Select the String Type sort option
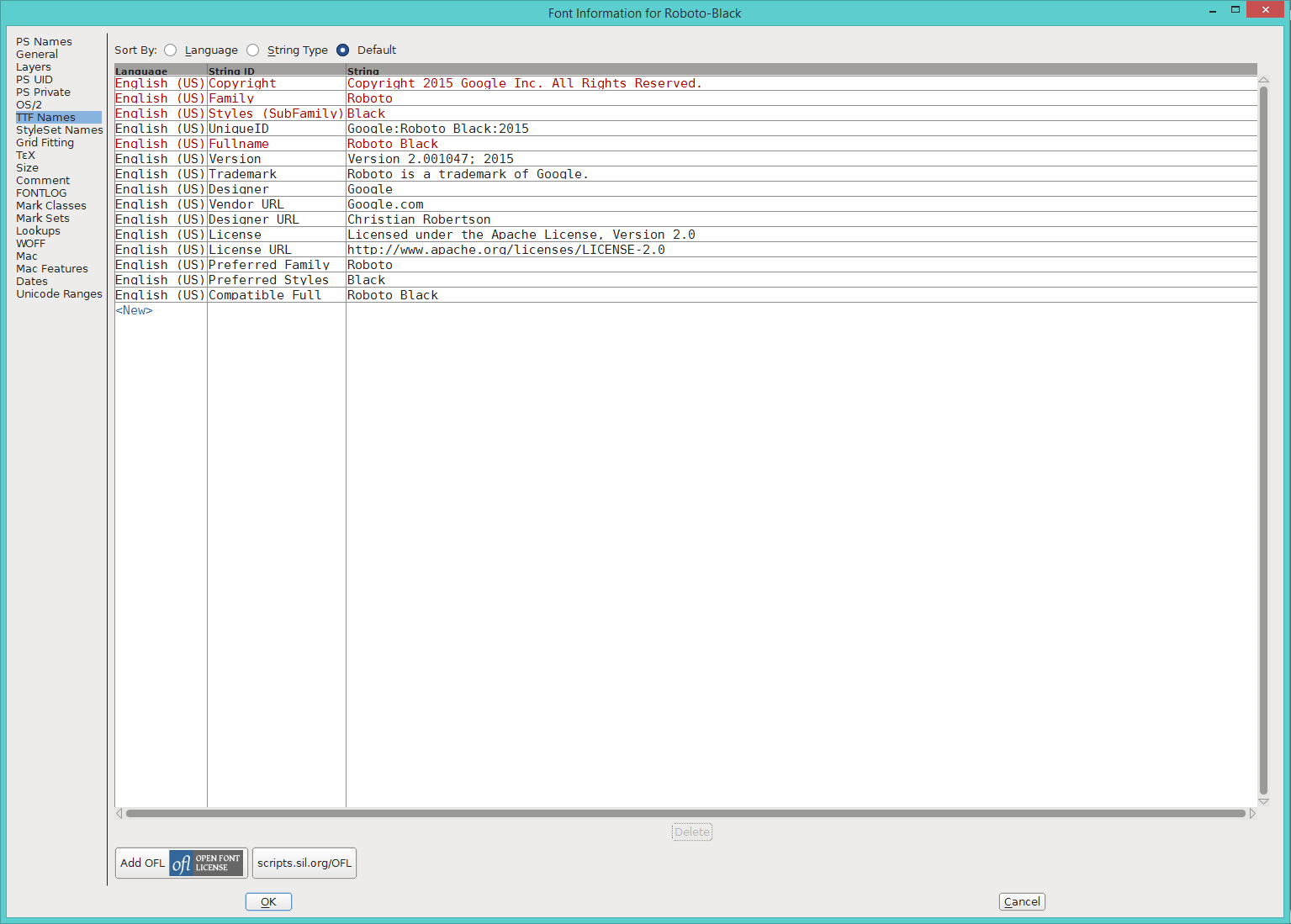Screen dimensions: 1291x924 click(253, 50)
